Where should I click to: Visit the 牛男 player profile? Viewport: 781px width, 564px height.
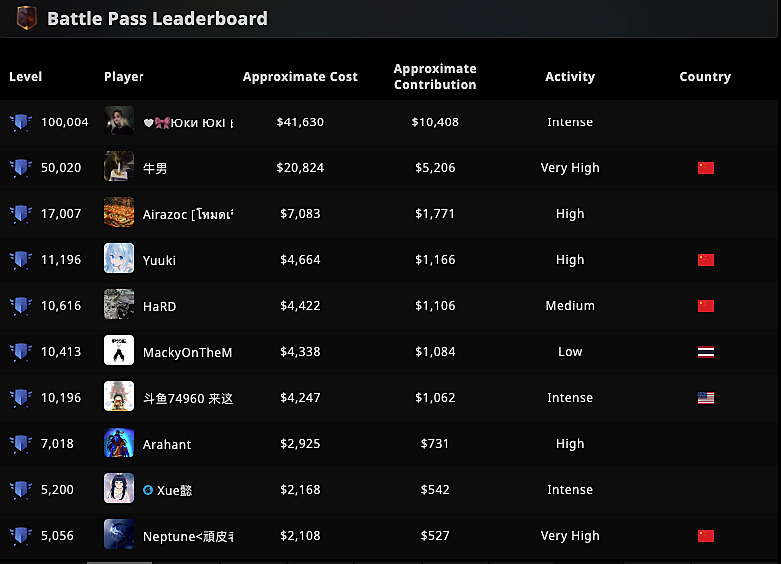coord(155,168)
